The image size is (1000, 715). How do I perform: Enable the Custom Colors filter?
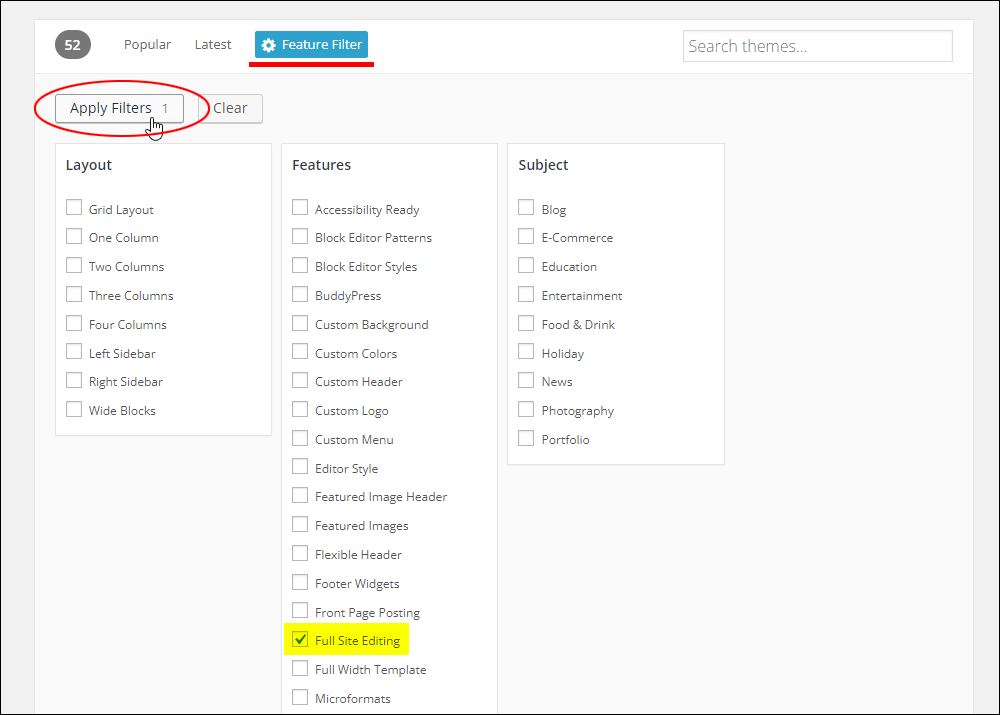pos(300,352)
